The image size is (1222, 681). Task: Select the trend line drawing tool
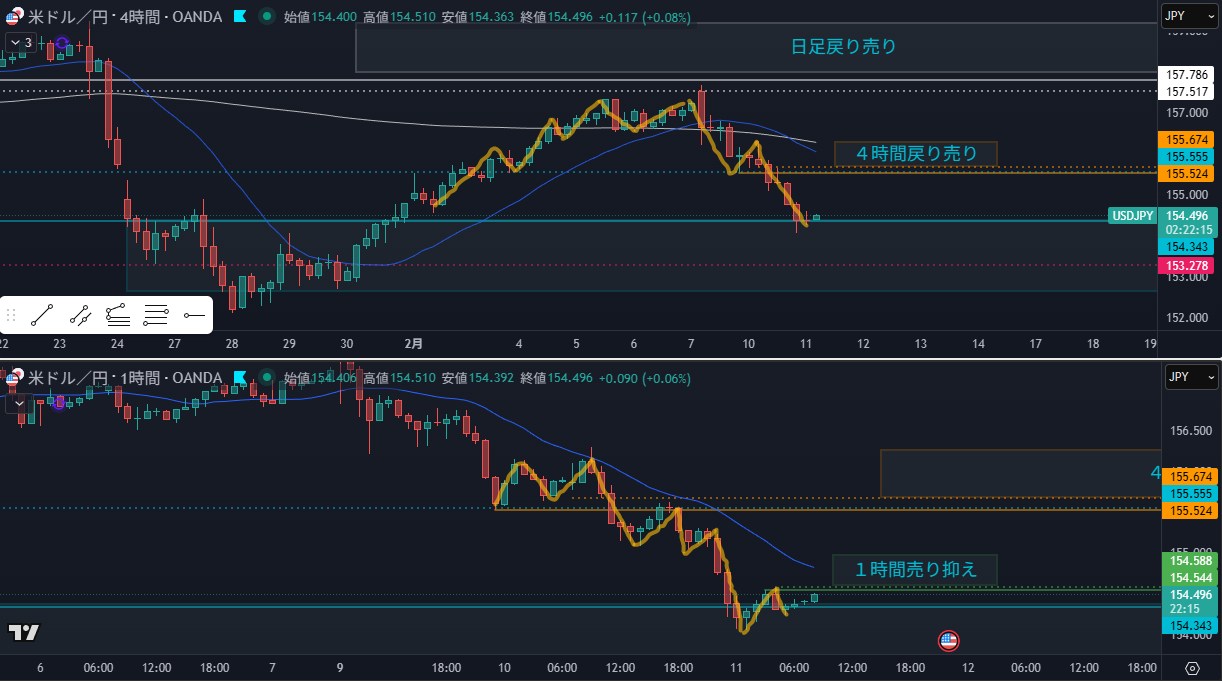tap(42, 317)
